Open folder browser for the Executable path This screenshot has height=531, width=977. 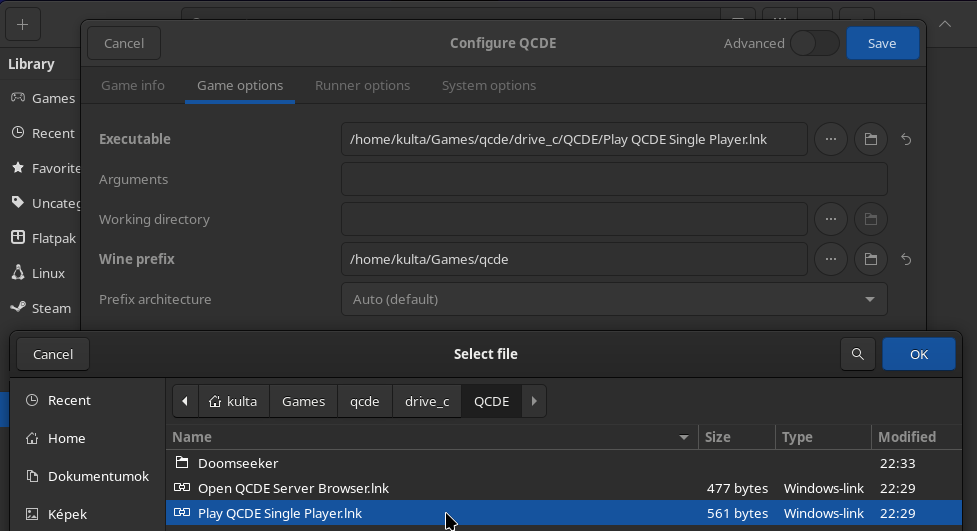(870, 139)
